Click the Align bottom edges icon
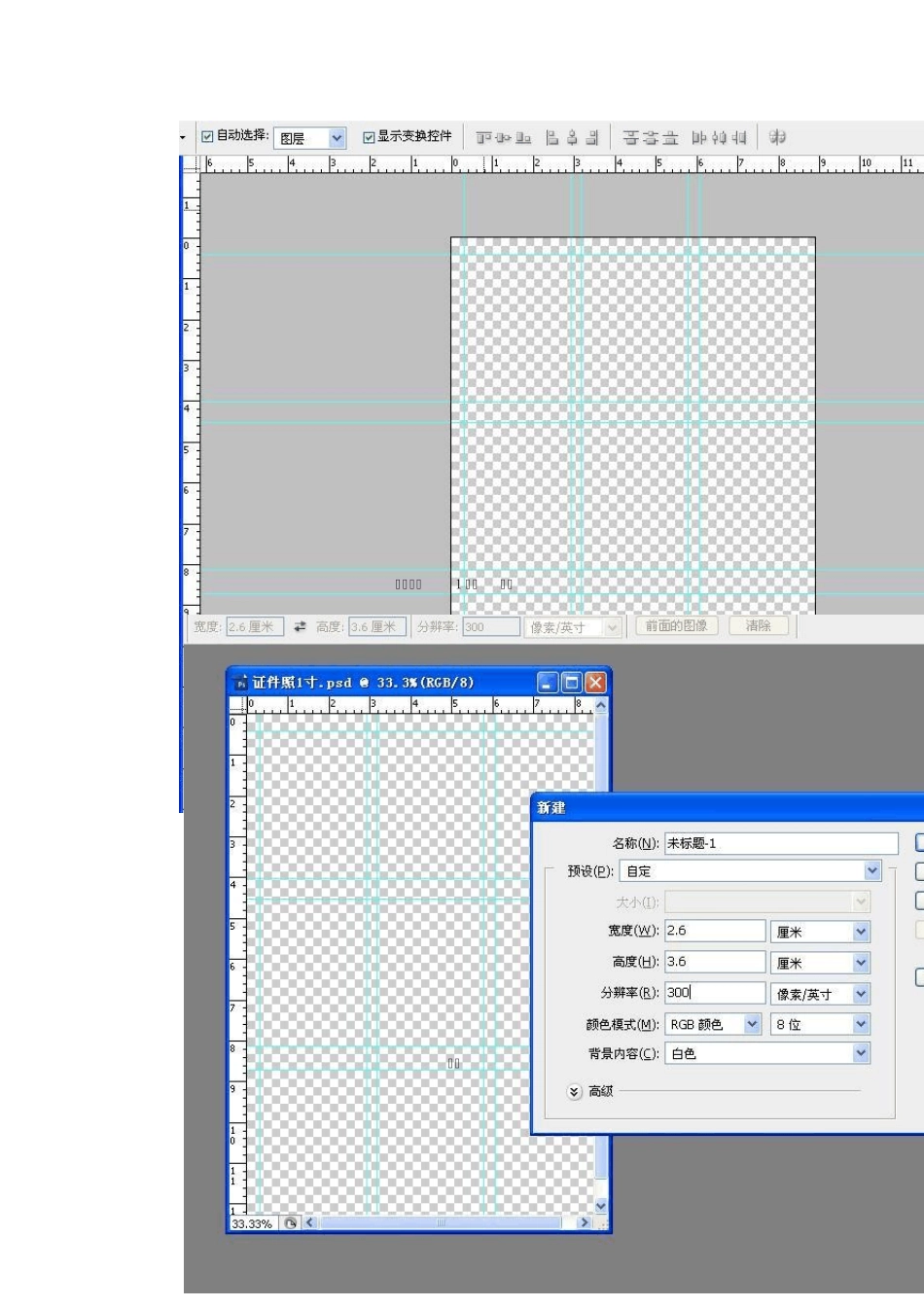 coord(523,138)
